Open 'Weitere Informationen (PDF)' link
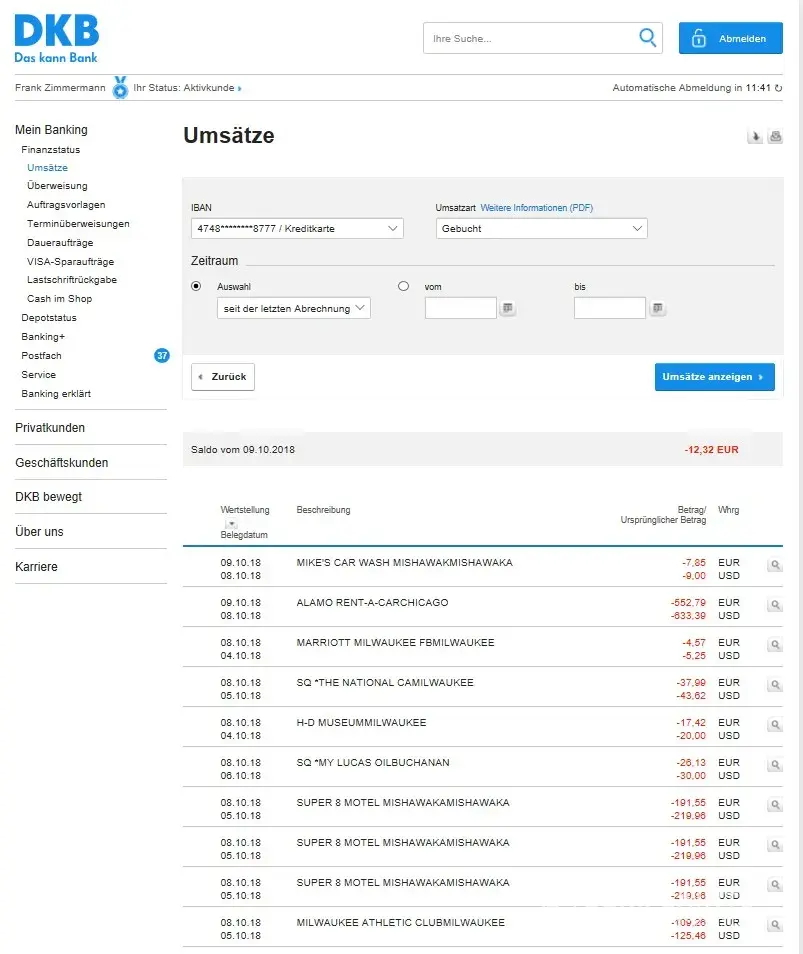Viewport: 803px width, 954px height. click(536, 208)
